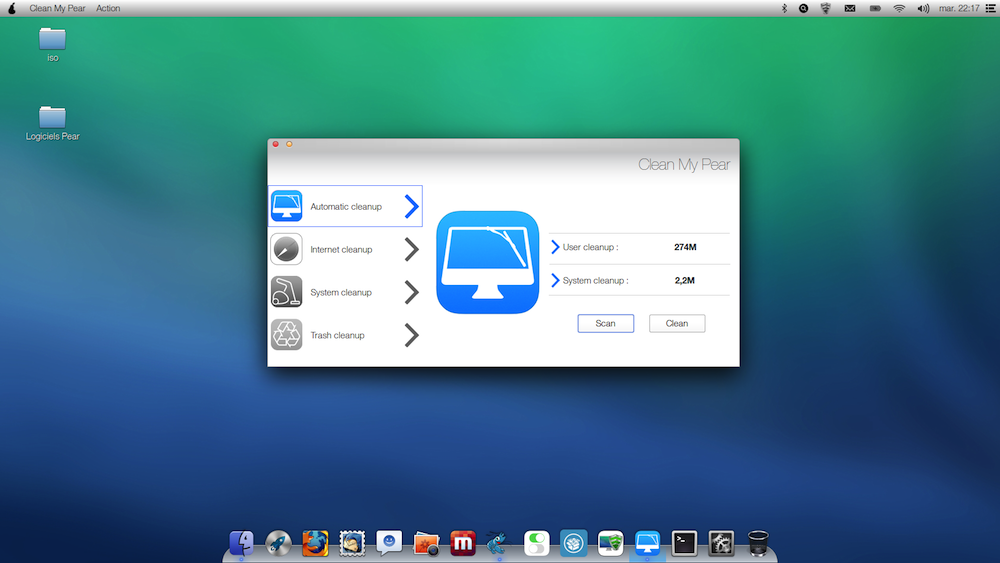Click the 274M user cleanup value
This screenshot has width=1000, height=563.
(x=685, y=247)
